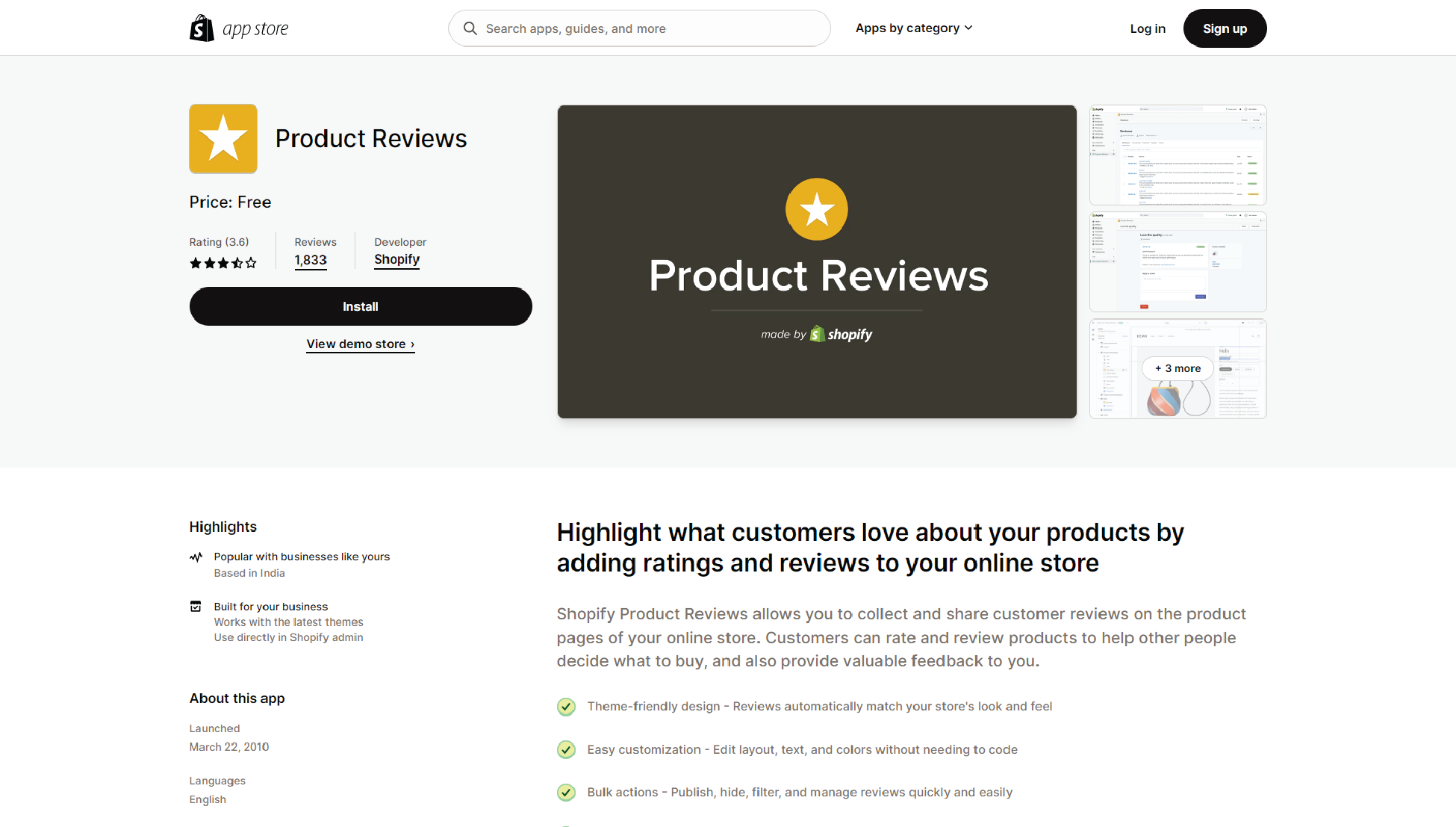1456x827 pixels.
Task: Click the star rating icons under Rating
Action: tap(223, 263)
